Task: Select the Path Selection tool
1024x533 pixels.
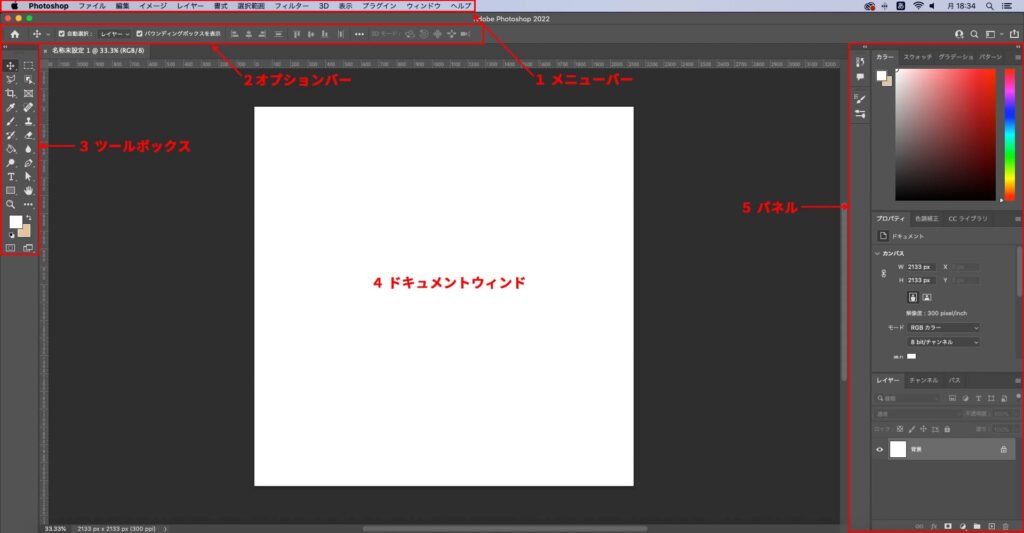Action: click(x=29, y=177)
